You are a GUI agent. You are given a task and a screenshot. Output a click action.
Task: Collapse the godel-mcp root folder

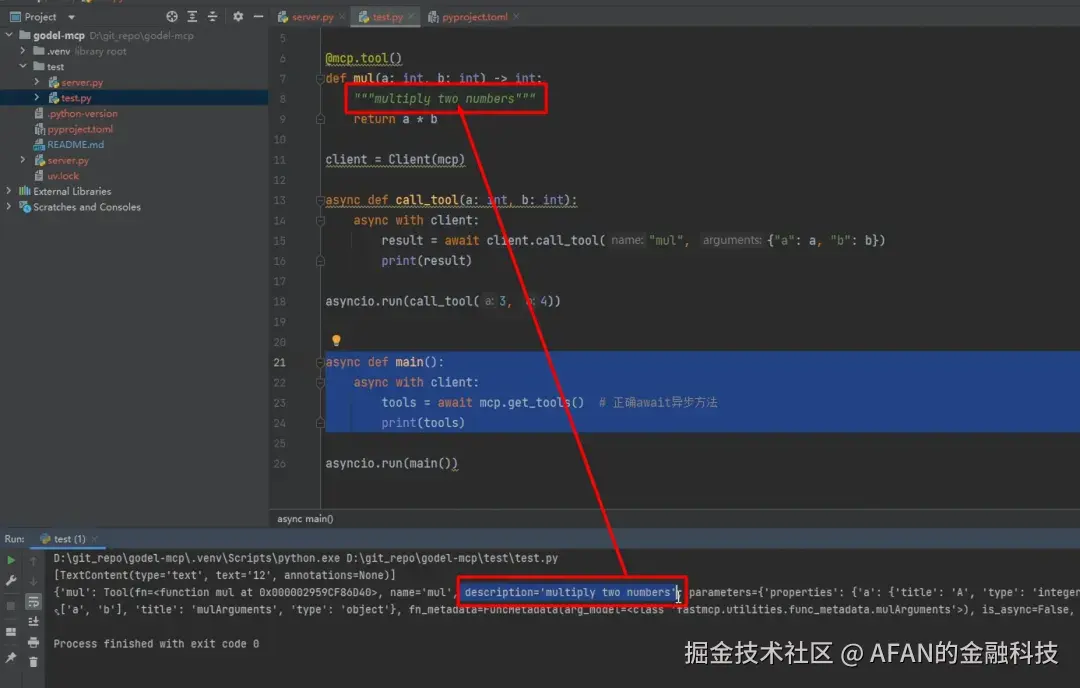pos(9,34)
